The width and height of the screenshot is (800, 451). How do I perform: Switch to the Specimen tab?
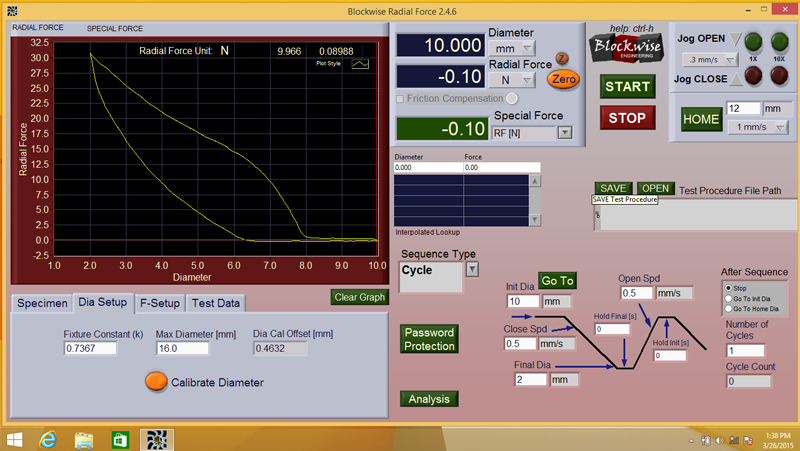43,303
